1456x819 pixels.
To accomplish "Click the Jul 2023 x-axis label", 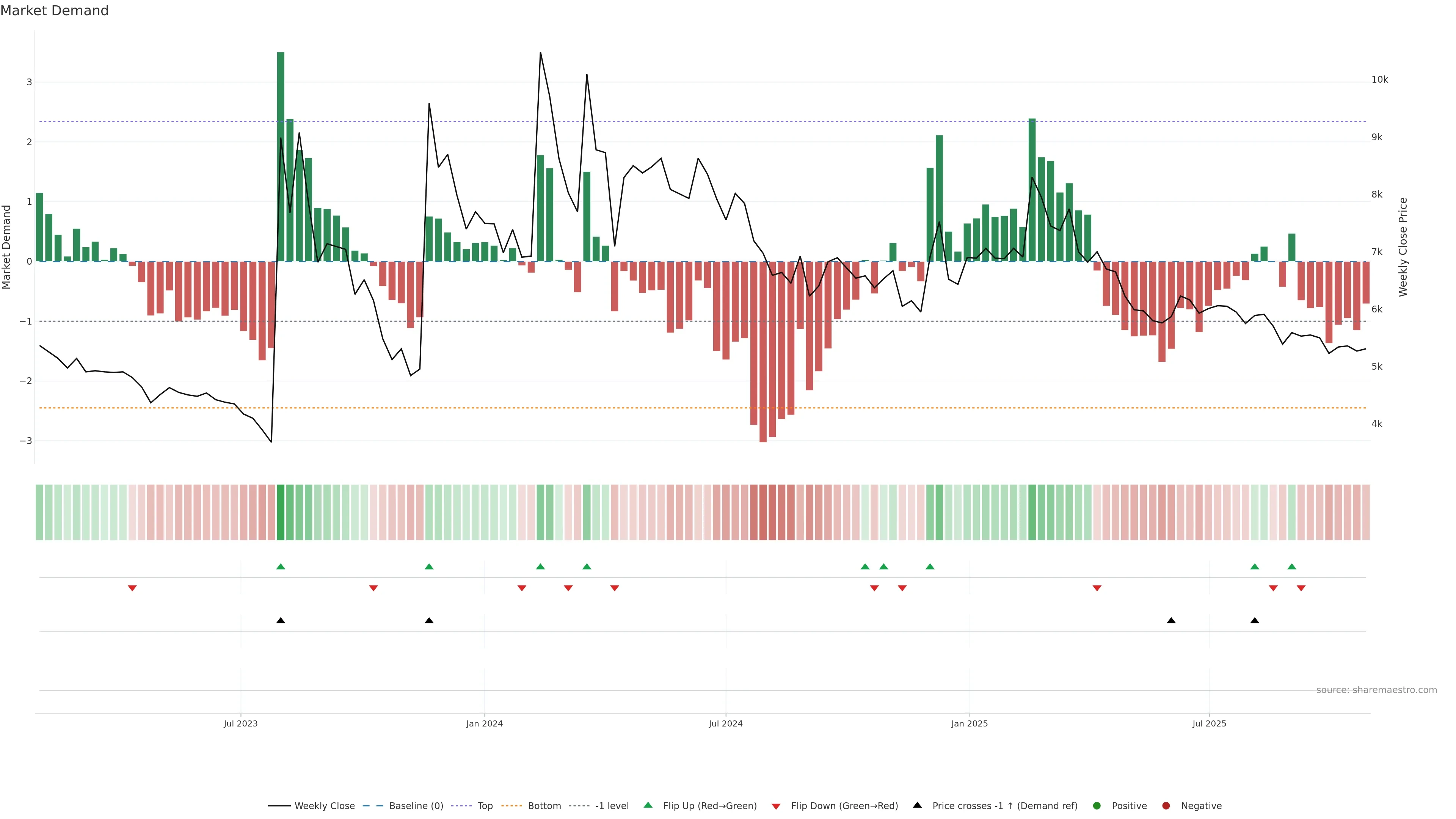I will pyautogui.click(x=241, y=723).
